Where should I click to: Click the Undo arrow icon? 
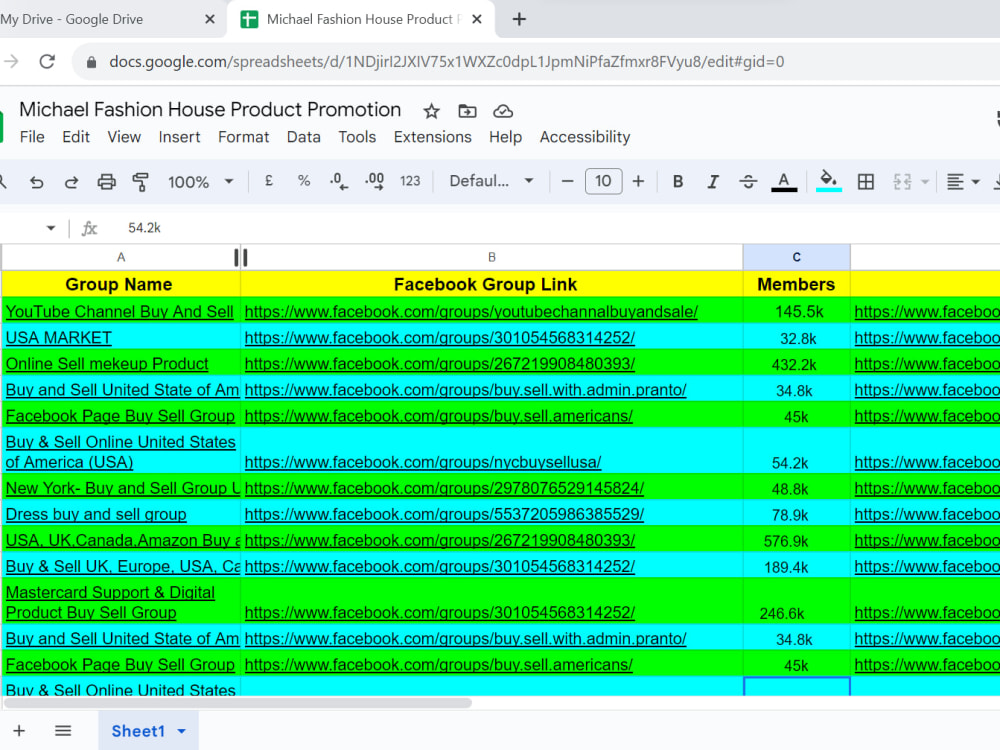[36, 182]
